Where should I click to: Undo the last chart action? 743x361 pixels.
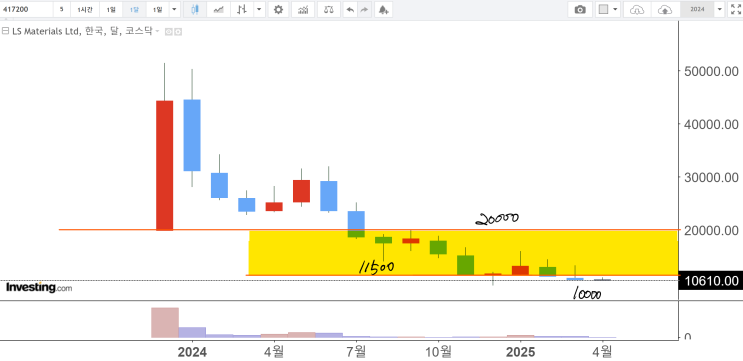point(350,9)
